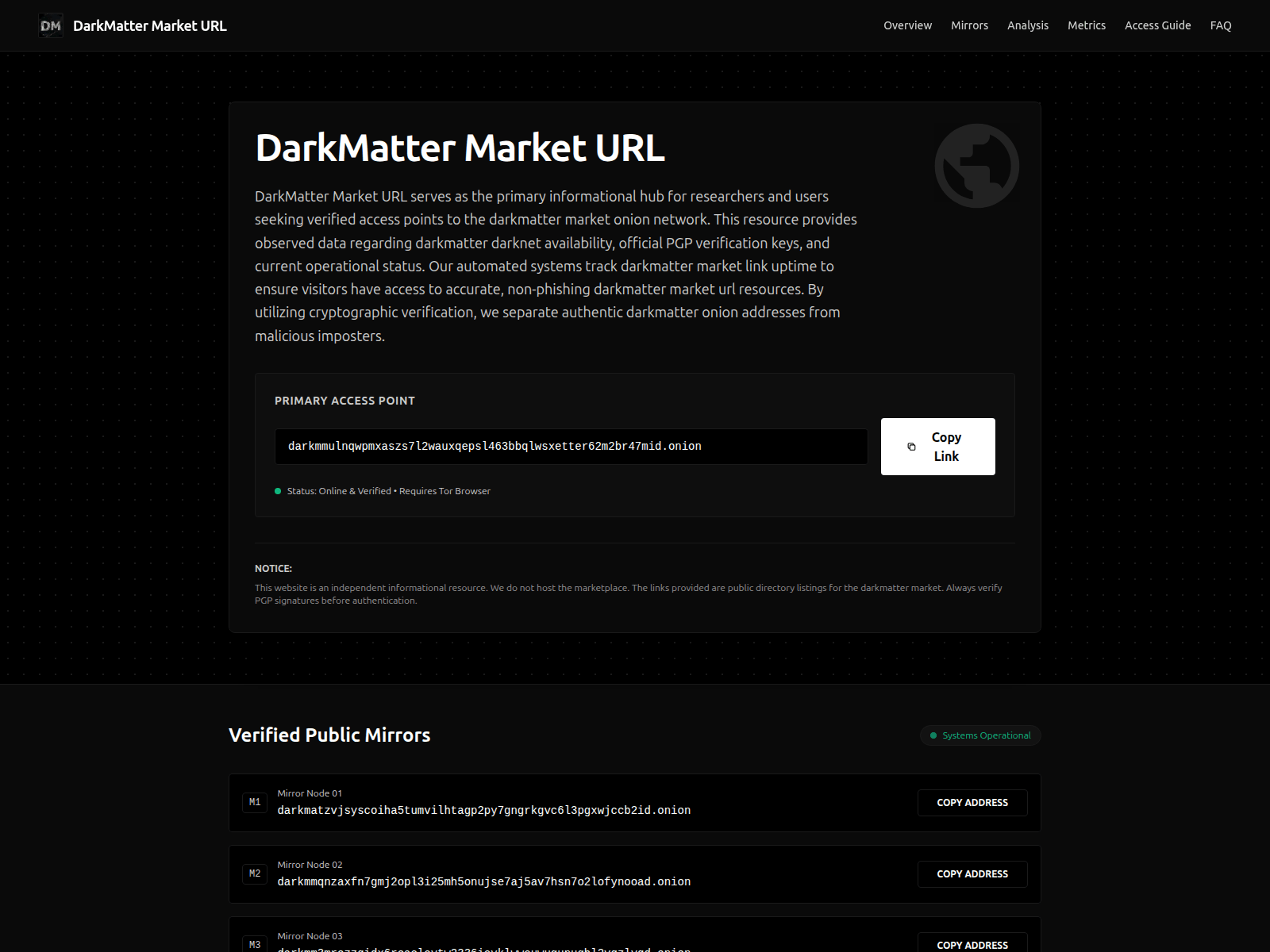Screen dimensions: 1270x952
Task: Open the Overview menu item
Action: [x=907, y=25]
